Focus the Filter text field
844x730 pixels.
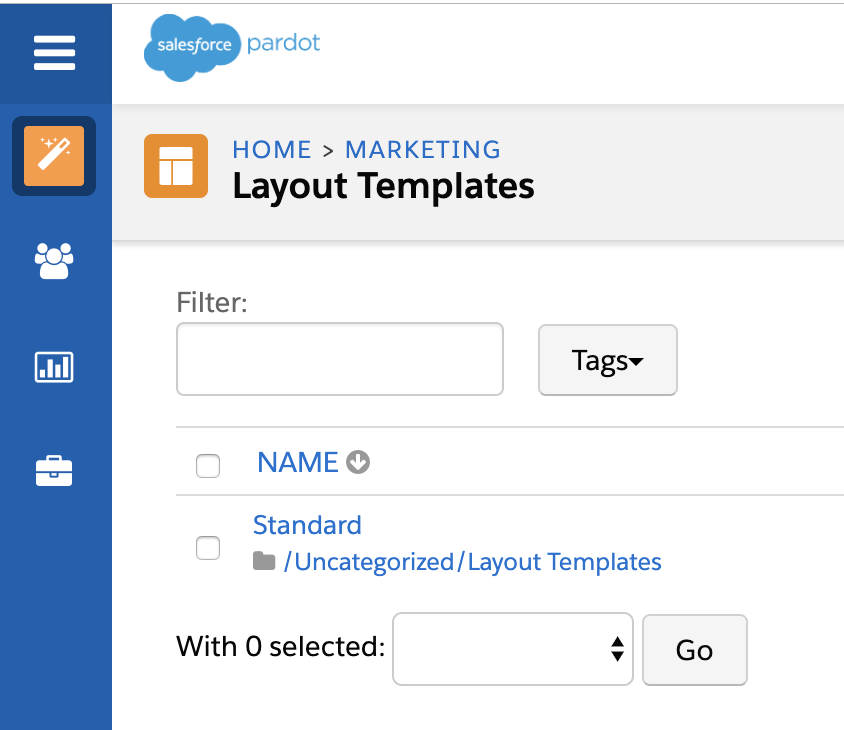point(340,359)
